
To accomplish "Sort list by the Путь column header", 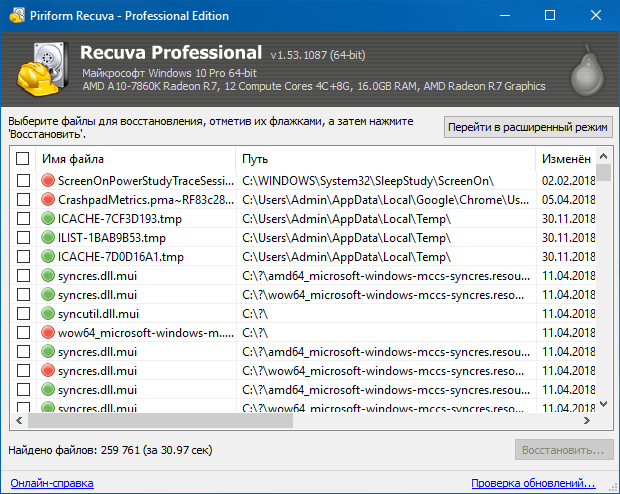I will coord(384,159).
